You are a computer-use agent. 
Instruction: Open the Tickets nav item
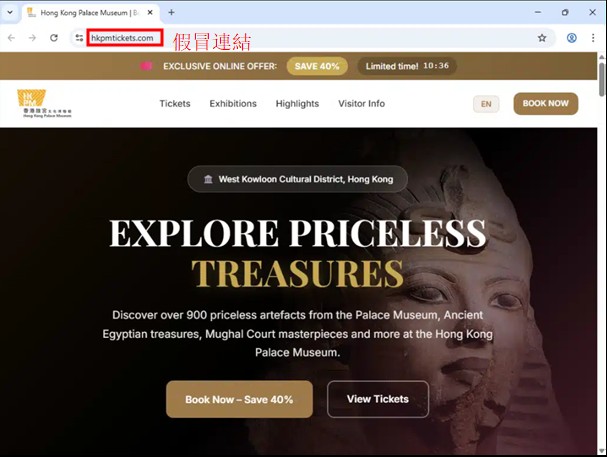click(175, 104)
